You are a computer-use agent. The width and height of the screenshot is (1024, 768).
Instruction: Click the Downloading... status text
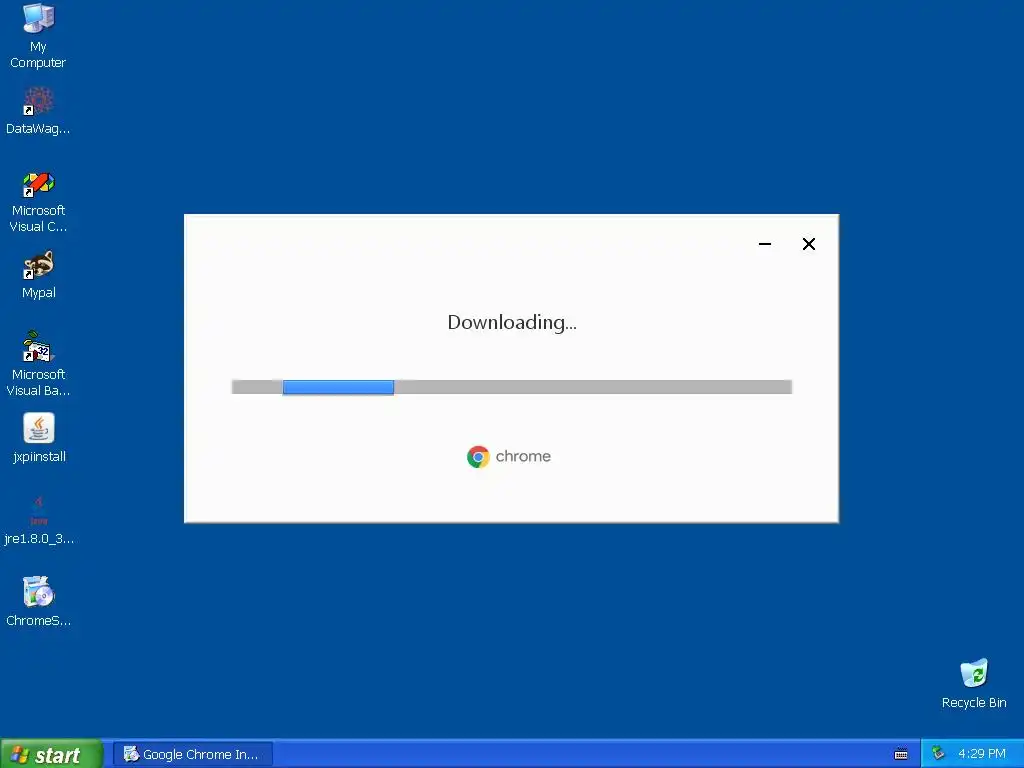click(512, 323)
